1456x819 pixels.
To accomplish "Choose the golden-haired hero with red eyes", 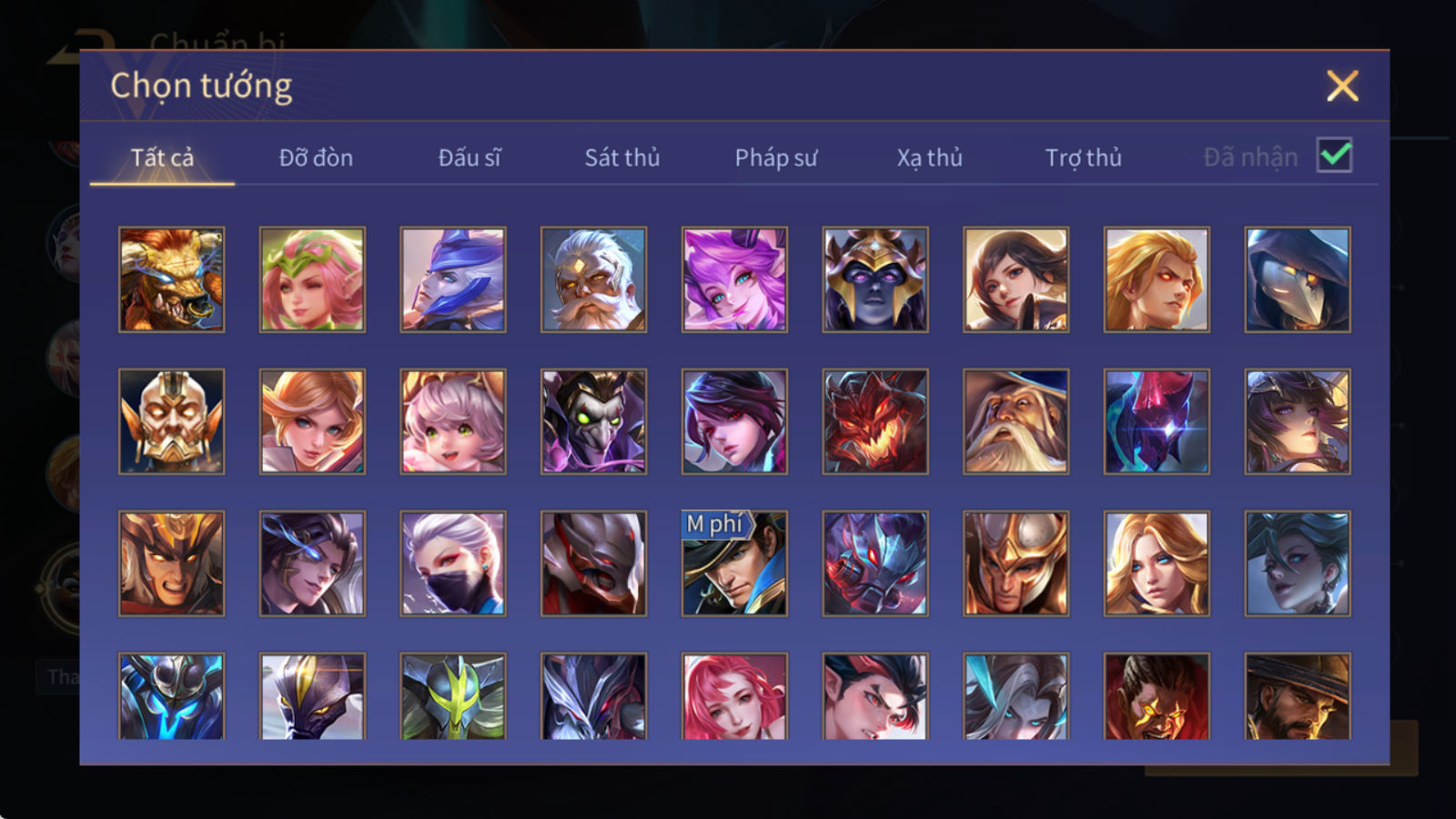I will click(1157, 279).
